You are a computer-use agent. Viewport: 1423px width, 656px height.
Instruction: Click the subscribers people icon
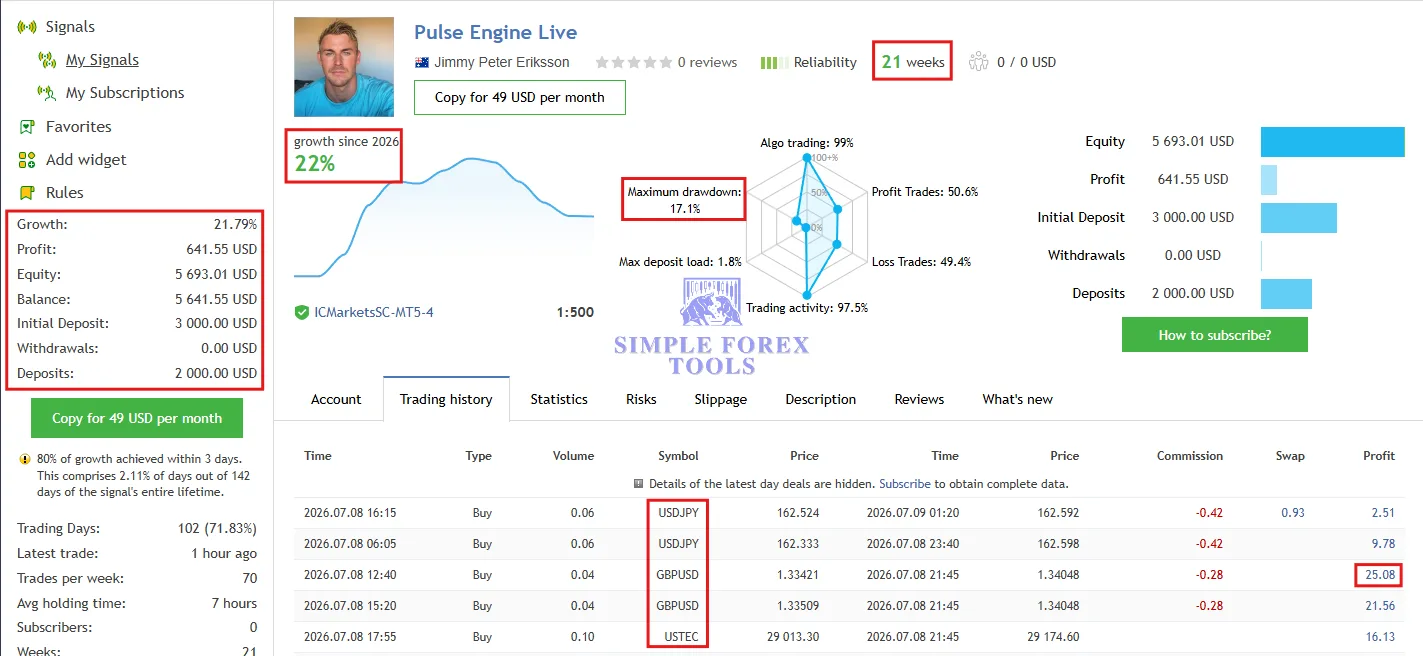click(x=978, y=62)
